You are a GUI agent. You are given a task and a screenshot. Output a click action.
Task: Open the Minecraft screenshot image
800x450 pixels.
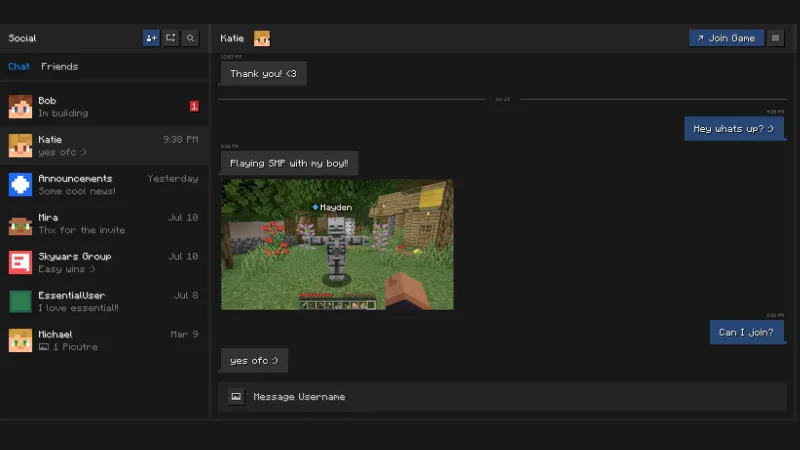[337, 244]
